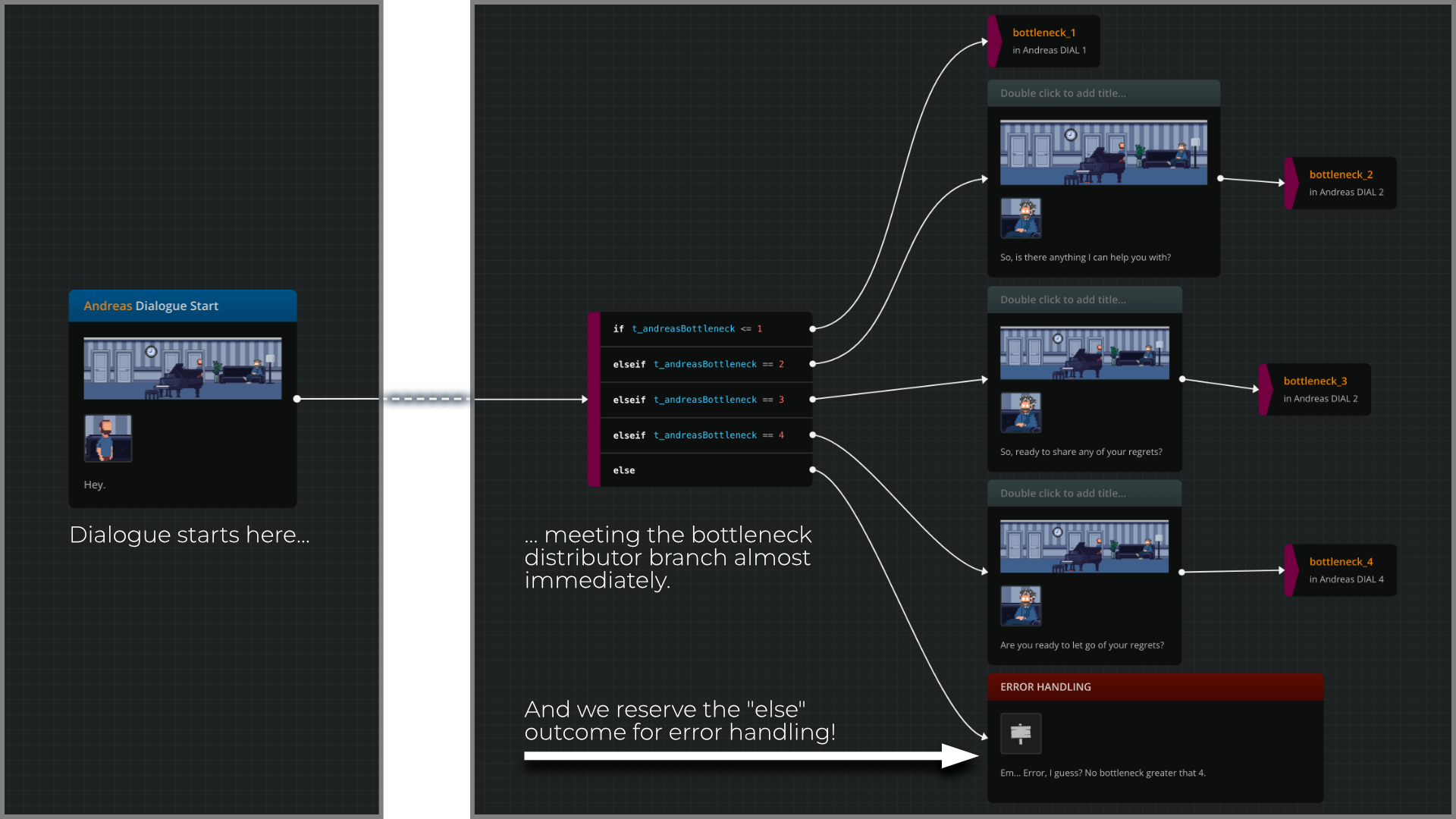Click the jumper icon on the bottleneck_3 node
The height and width of the screenshot is (819, 1456).
pyautogui.click(x=1265, y=389)
